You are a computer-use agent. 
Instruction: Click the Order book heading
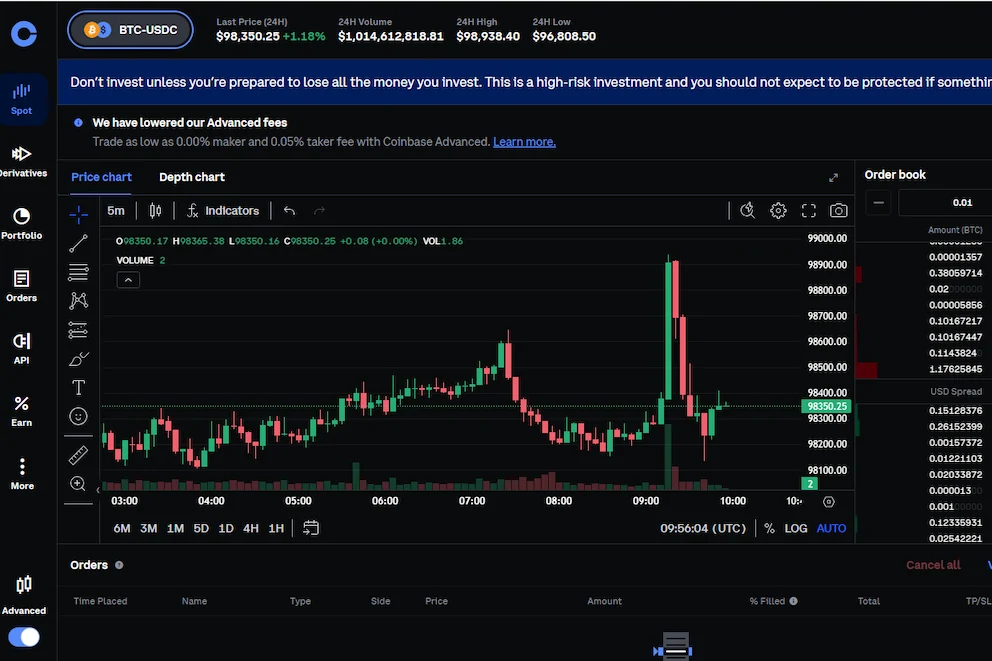895,175
